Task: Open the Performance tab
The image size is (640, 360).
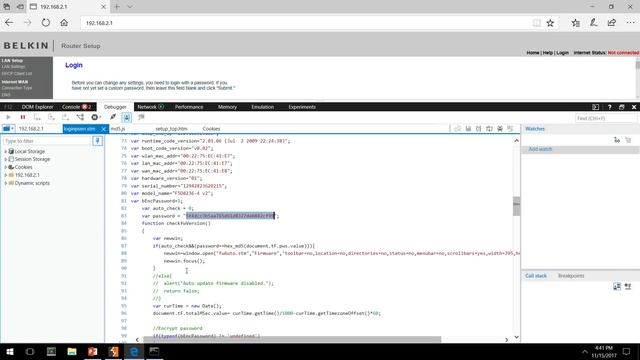Action: (x=189, y=107)
